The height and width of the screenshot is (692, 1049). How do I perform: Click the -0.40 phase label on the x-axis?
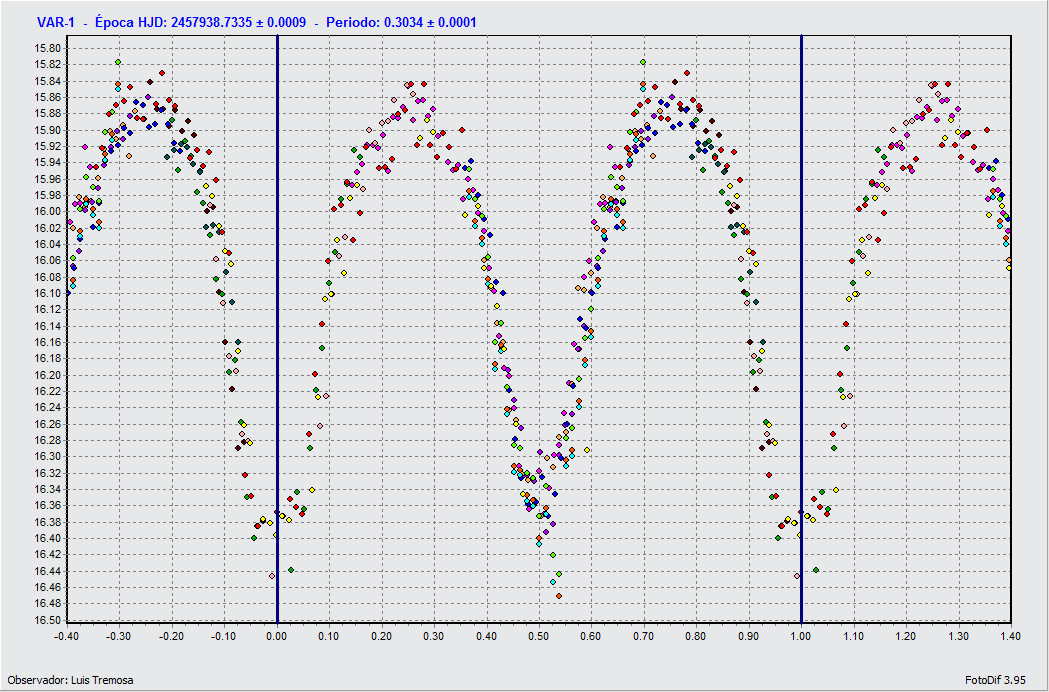pos(66,634)
